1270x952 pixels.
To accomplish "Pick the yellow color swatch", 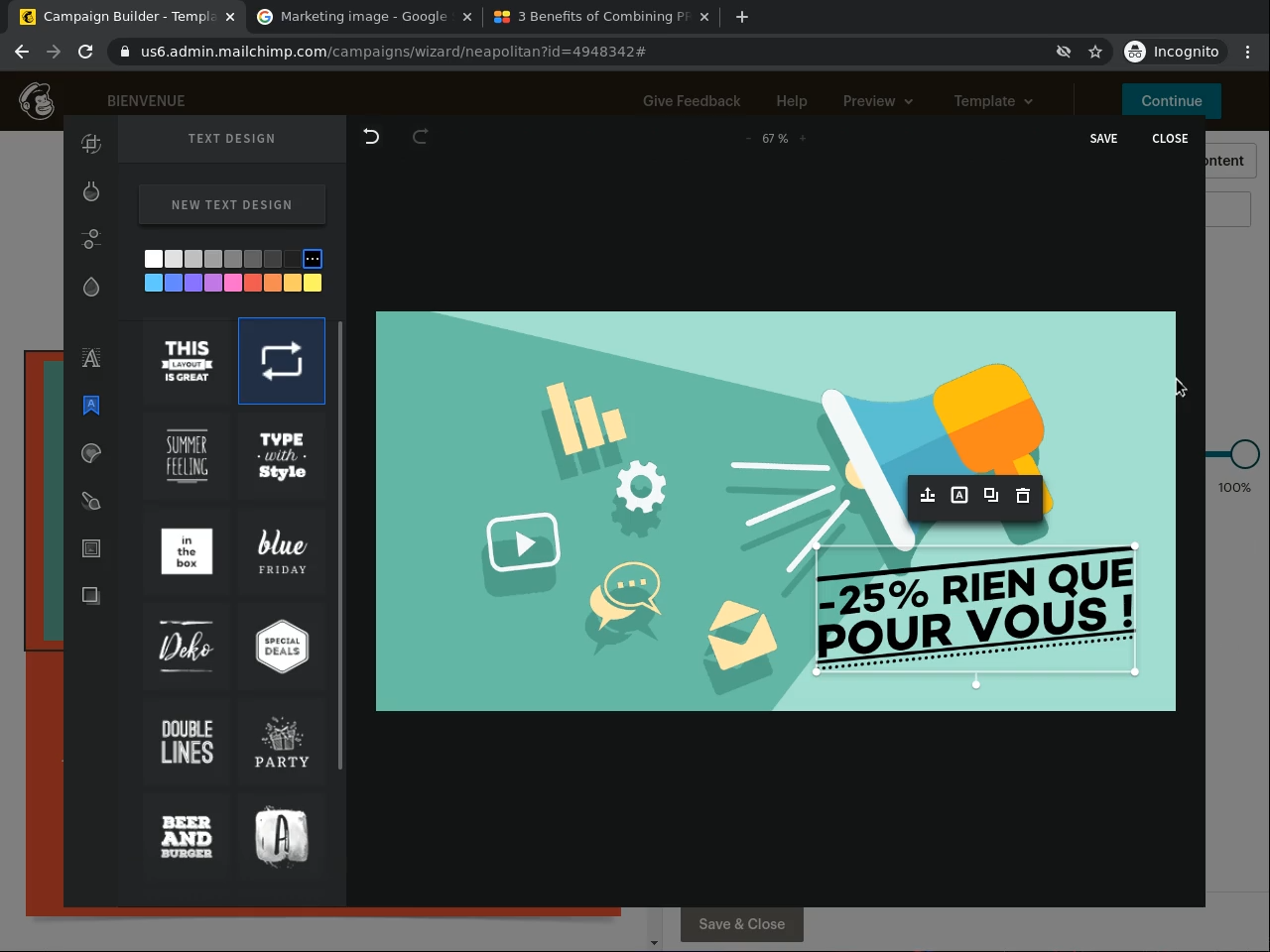I will [x=313, y=283].
